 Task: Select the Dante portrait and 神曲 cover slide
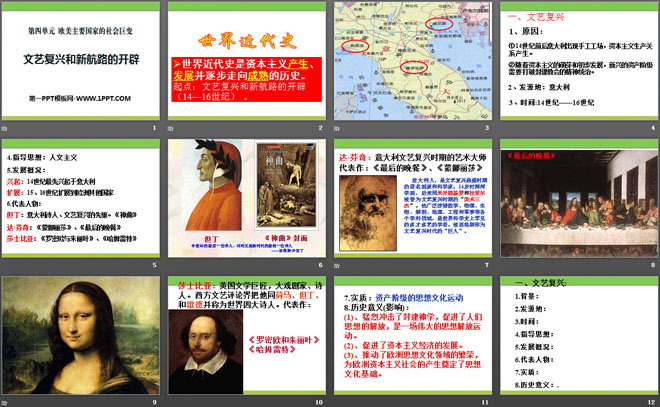247,198
